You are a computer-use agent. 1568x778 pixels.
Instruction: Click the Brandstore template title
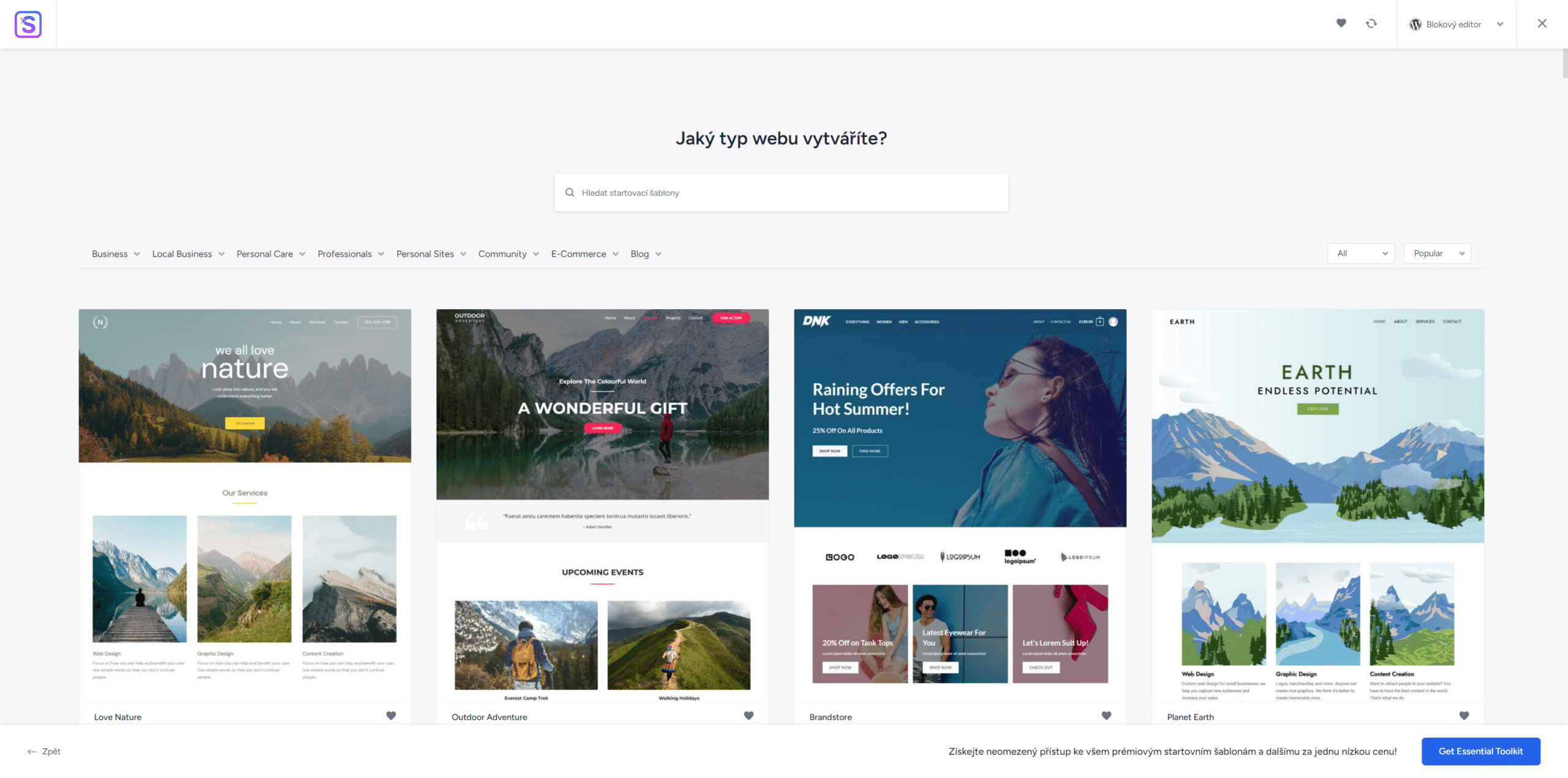pos(831,717)
